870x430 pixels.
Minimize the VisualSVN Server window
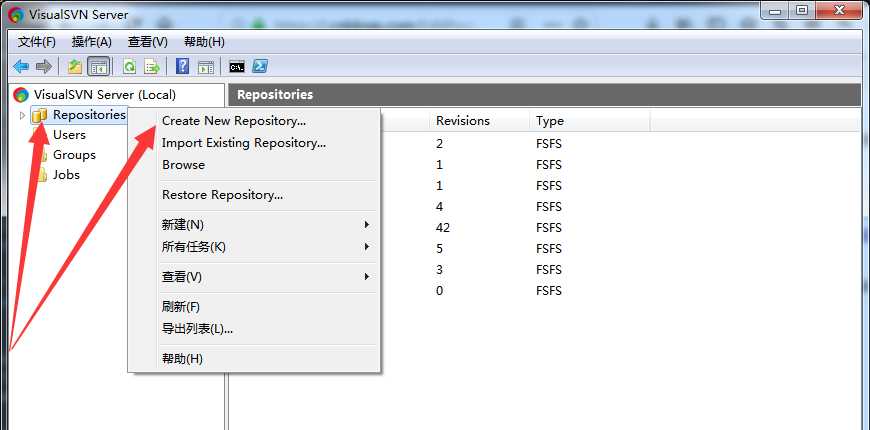(x=775, y=12)
